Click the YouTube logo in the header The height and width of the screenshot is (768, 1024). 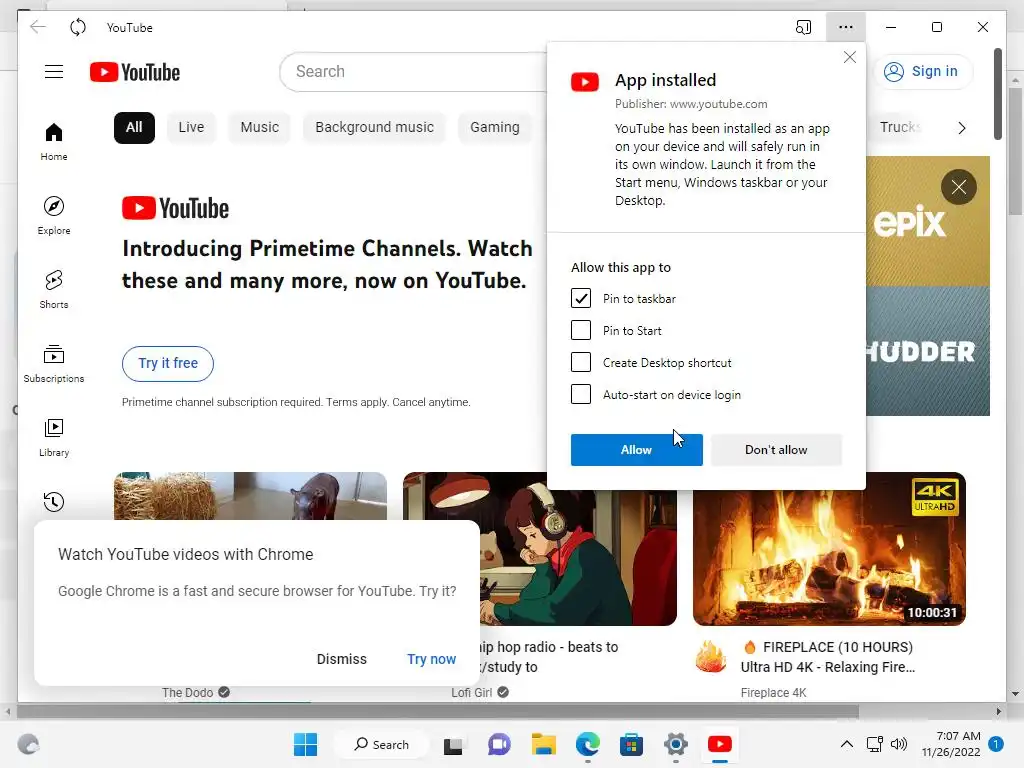pos(135,72)
